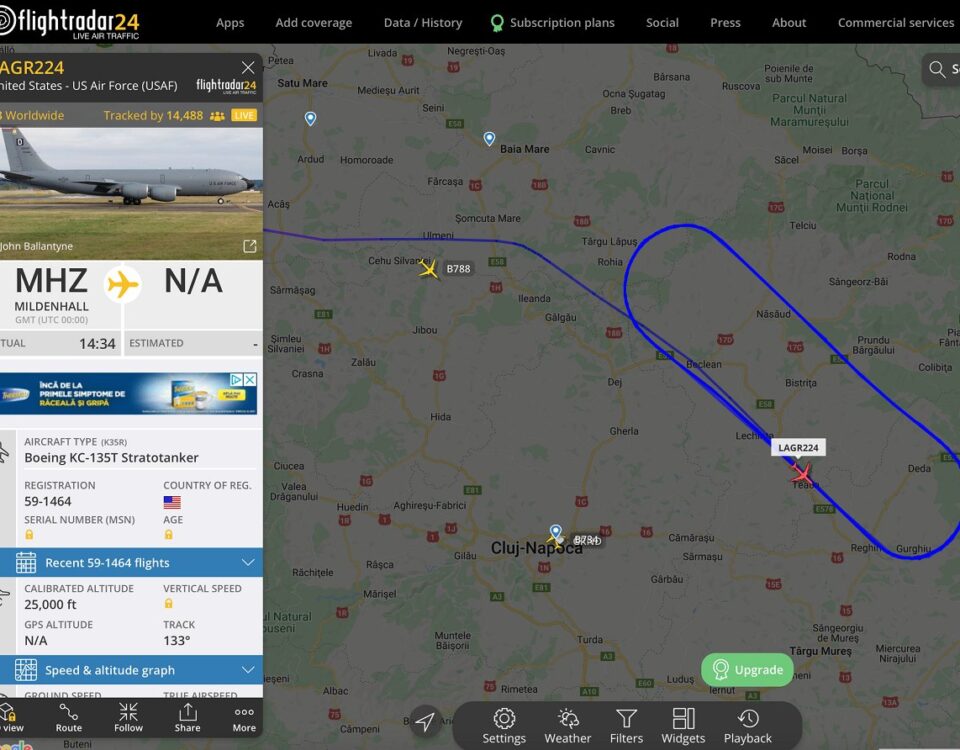Viewport: 960px width, 750px height.
Task: Expand Speed & altitude graph section
Action: (x=131, y=670)
